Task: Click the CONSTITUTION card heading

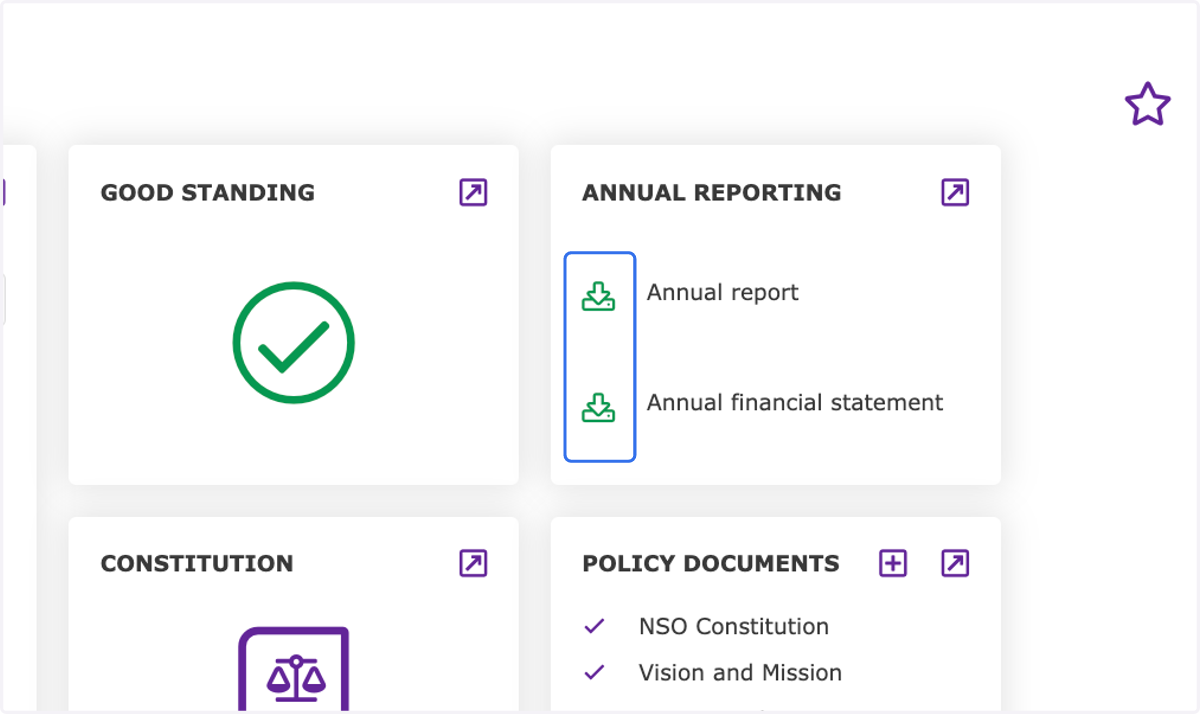Action: click(197, 564)
